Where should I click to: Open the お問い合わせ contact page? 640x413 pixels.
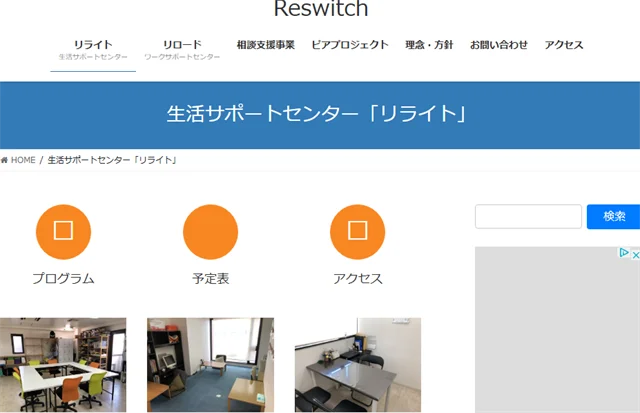[498, 45]
